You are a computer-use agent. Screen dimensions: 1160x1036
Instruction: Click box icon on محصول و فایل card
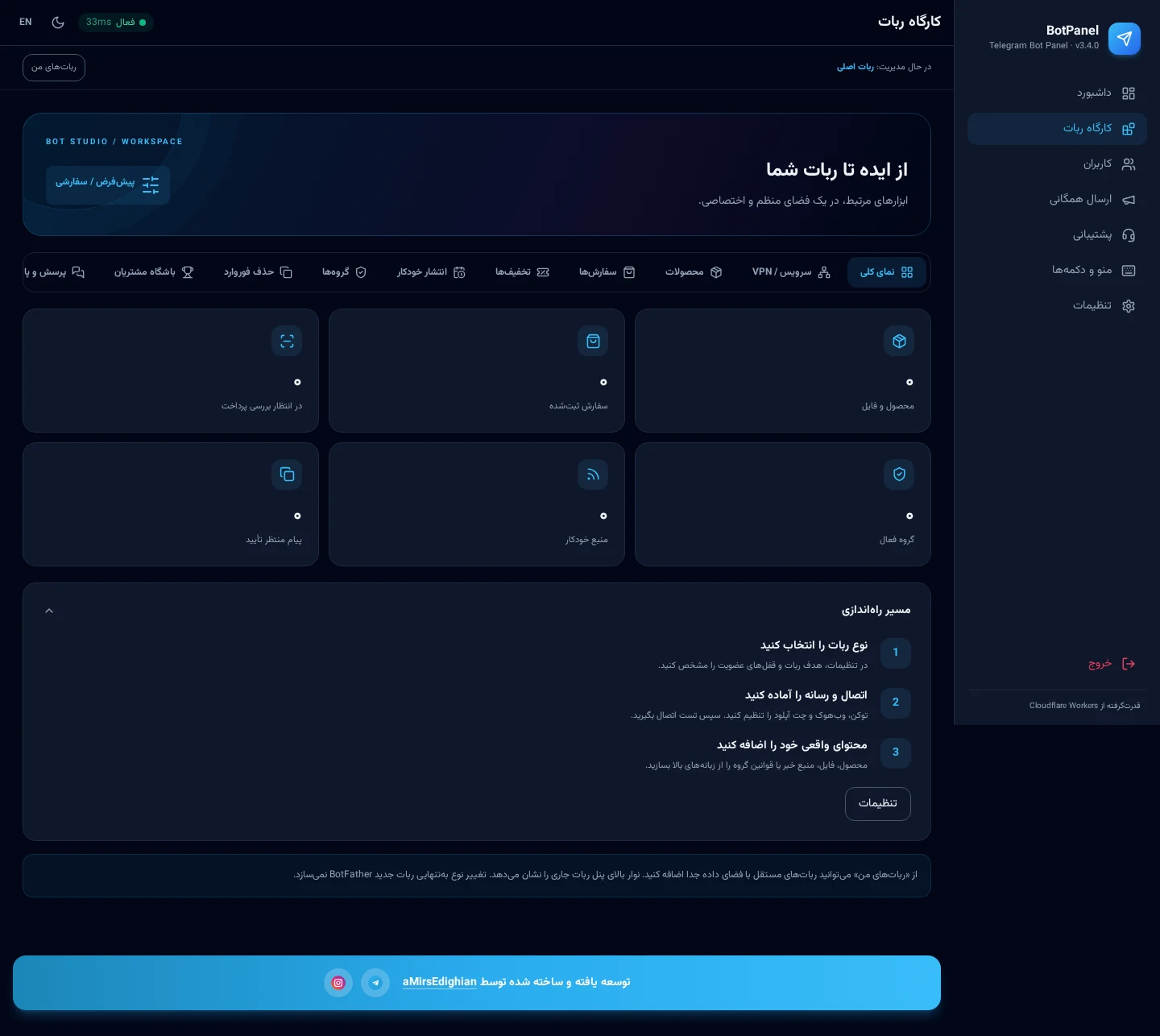[899, 342]
